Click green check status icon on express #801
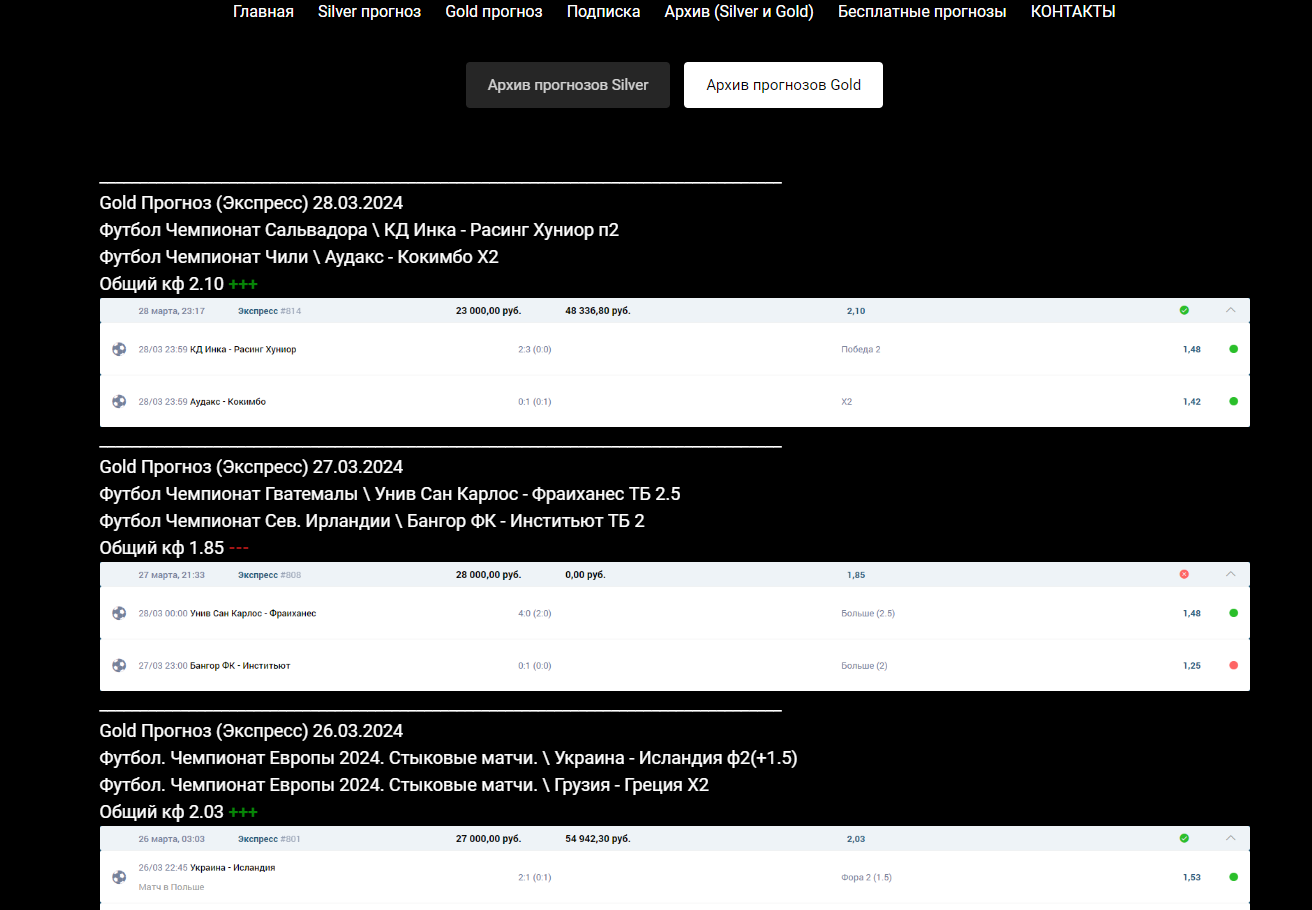 pyautogui.click(x=1184, y=838)
